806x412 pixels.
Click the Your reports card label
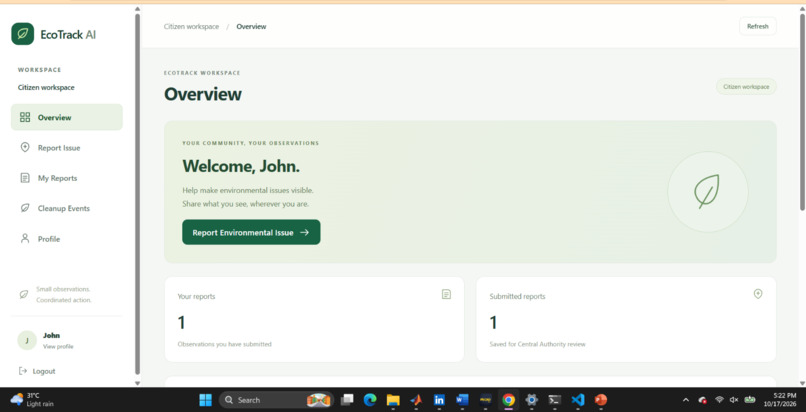pyautogui.click(x=196, y=296)
